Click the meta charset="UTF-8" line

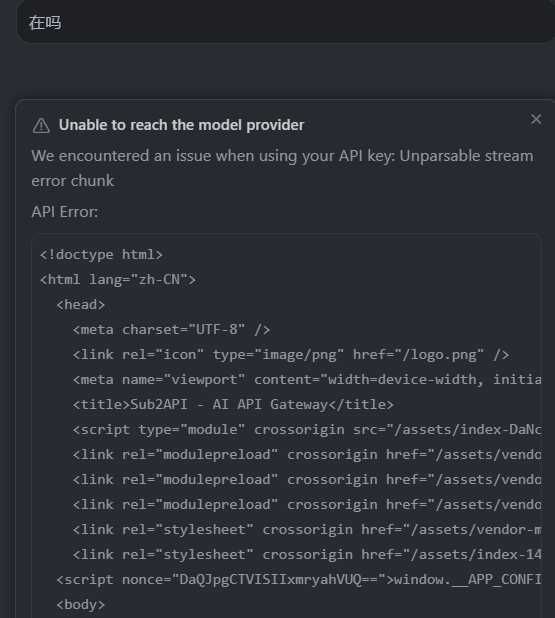tap(171, 329)
